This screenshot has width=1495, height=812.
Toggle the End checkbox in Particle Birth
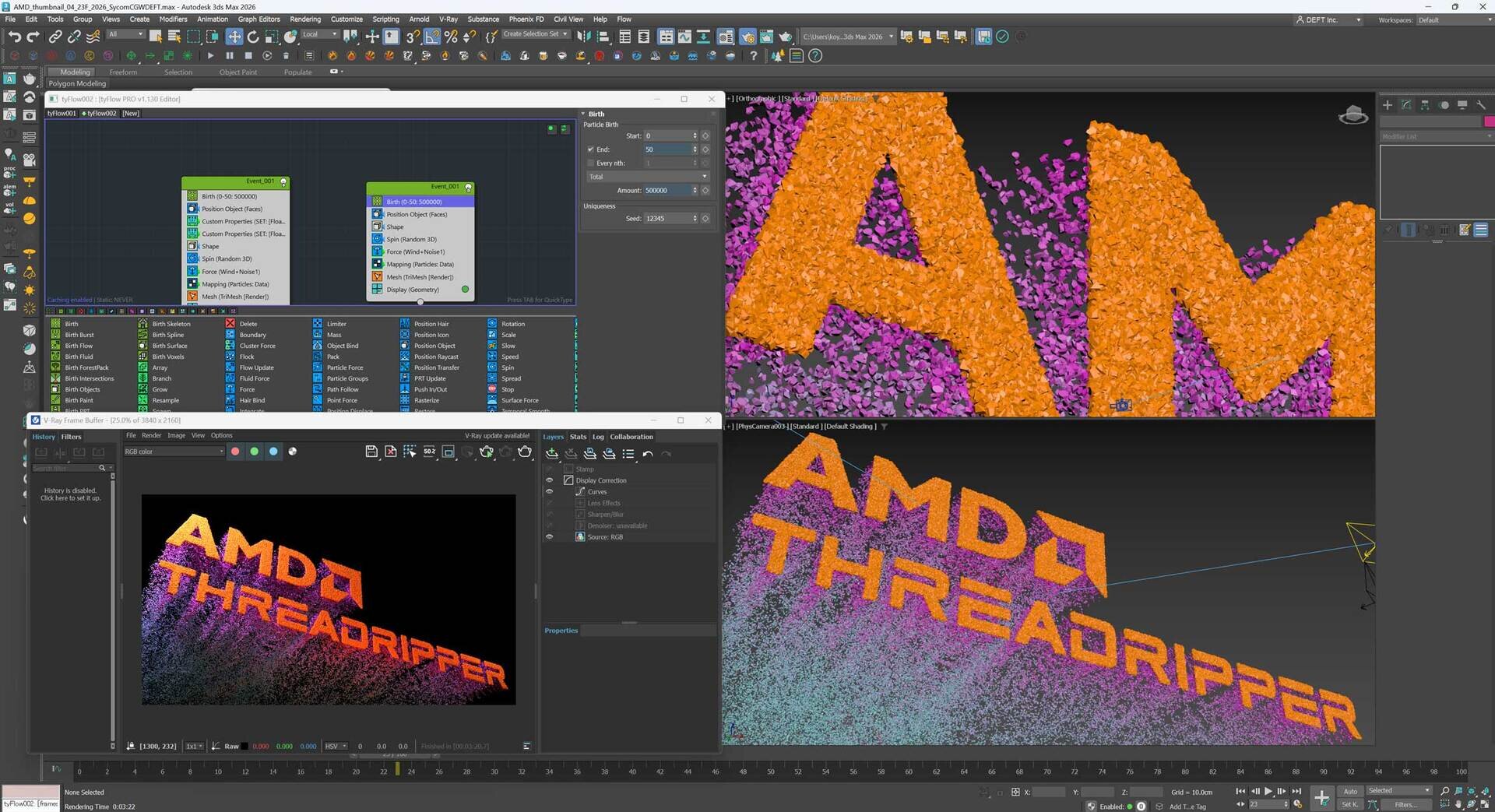[590, 149]
